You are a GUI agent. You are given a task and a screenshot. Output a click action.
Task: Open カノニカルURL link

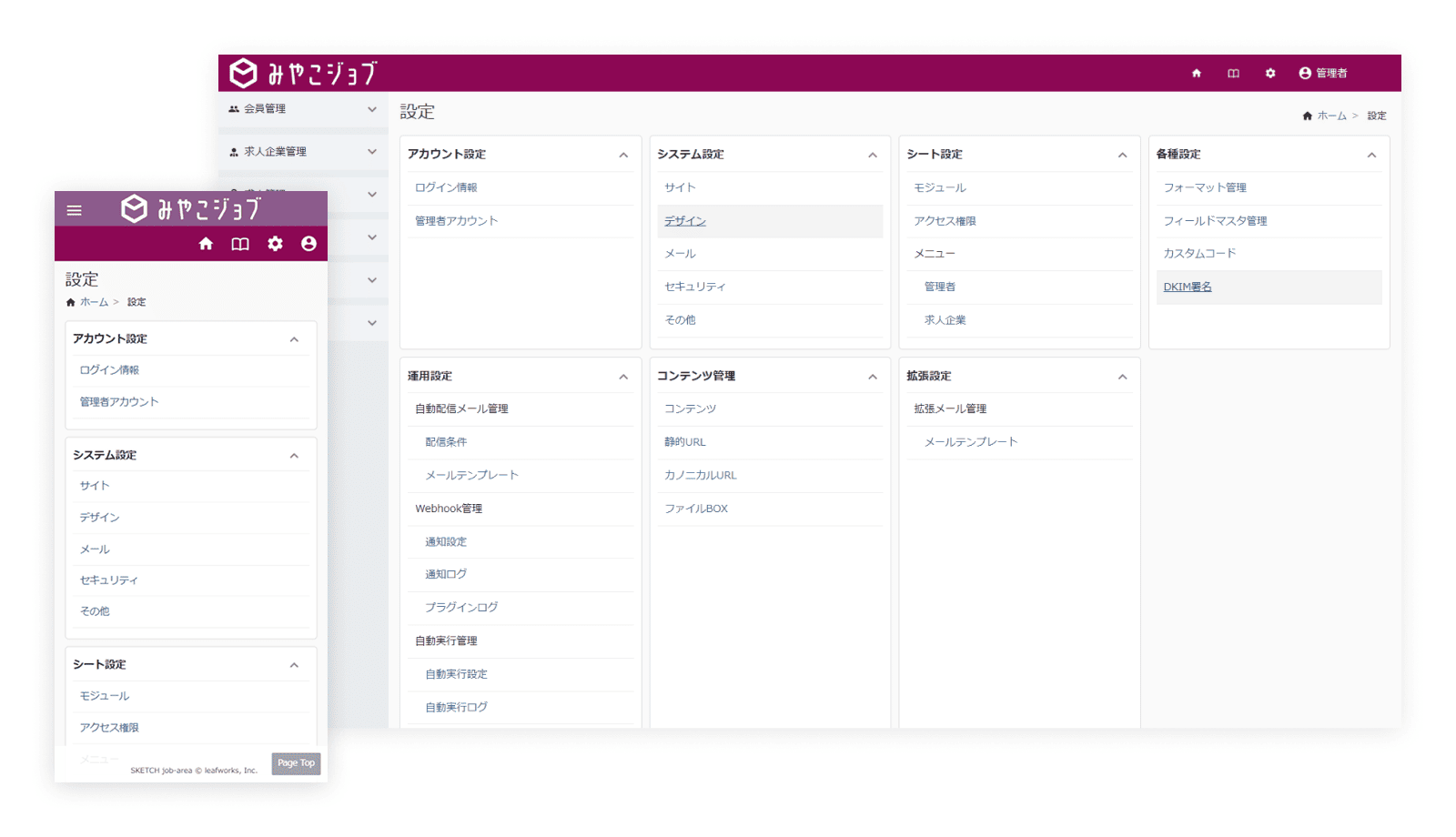(x=701, y=475)
